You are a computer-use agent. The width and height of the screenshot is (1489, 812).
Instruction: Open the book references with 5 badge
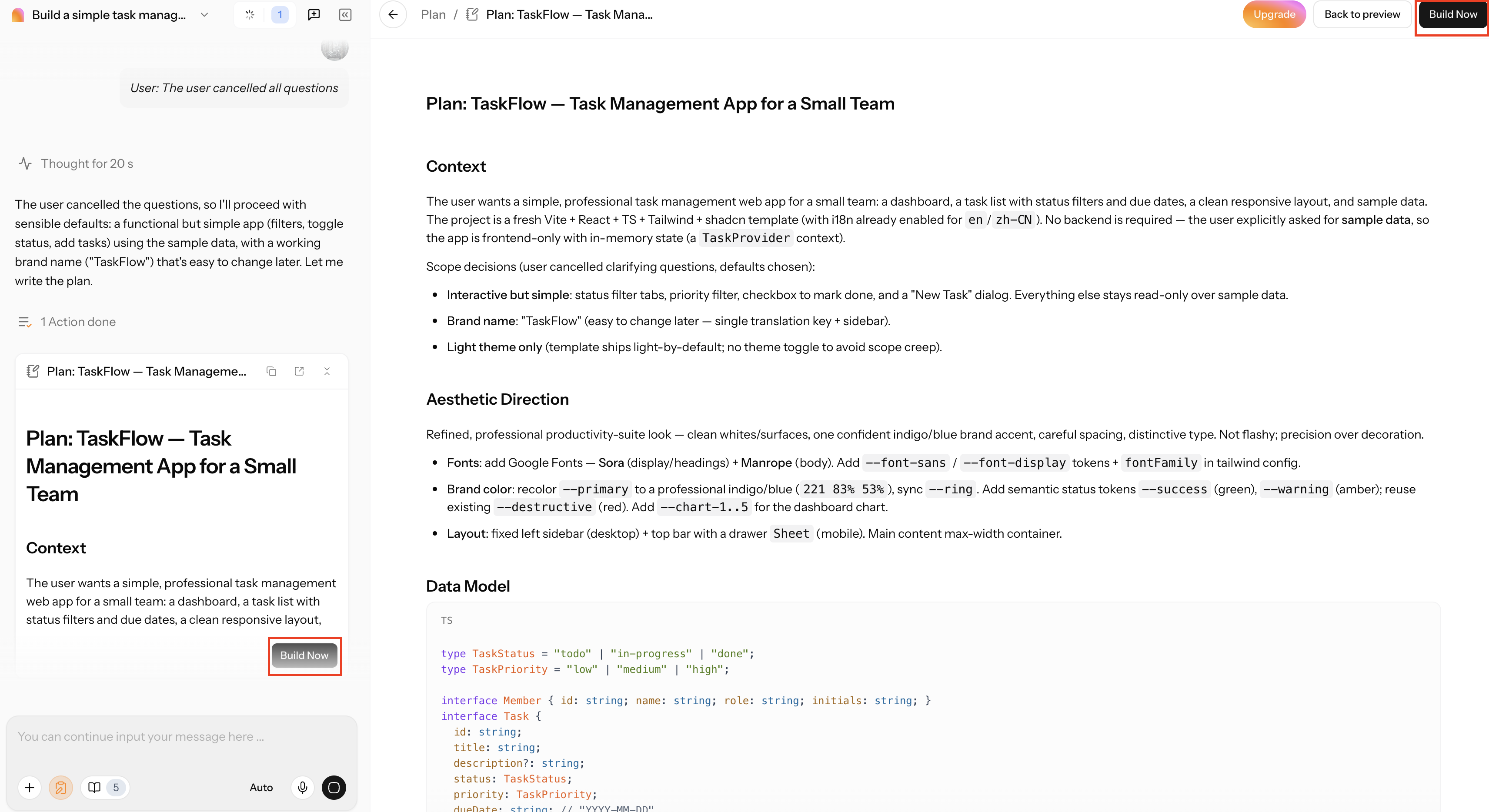click(105, 787)
